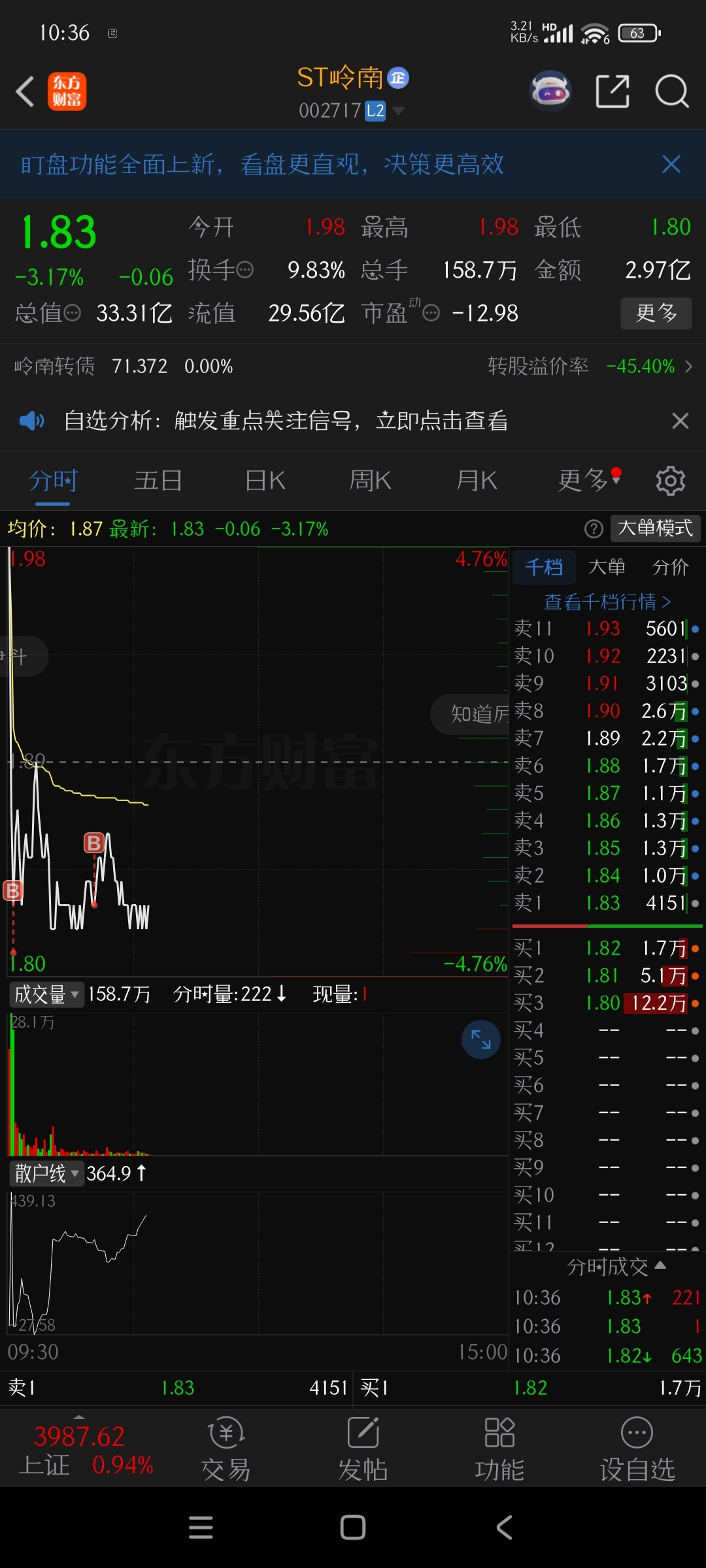Tap 卖5 row at 1.87

coord(607,793)
